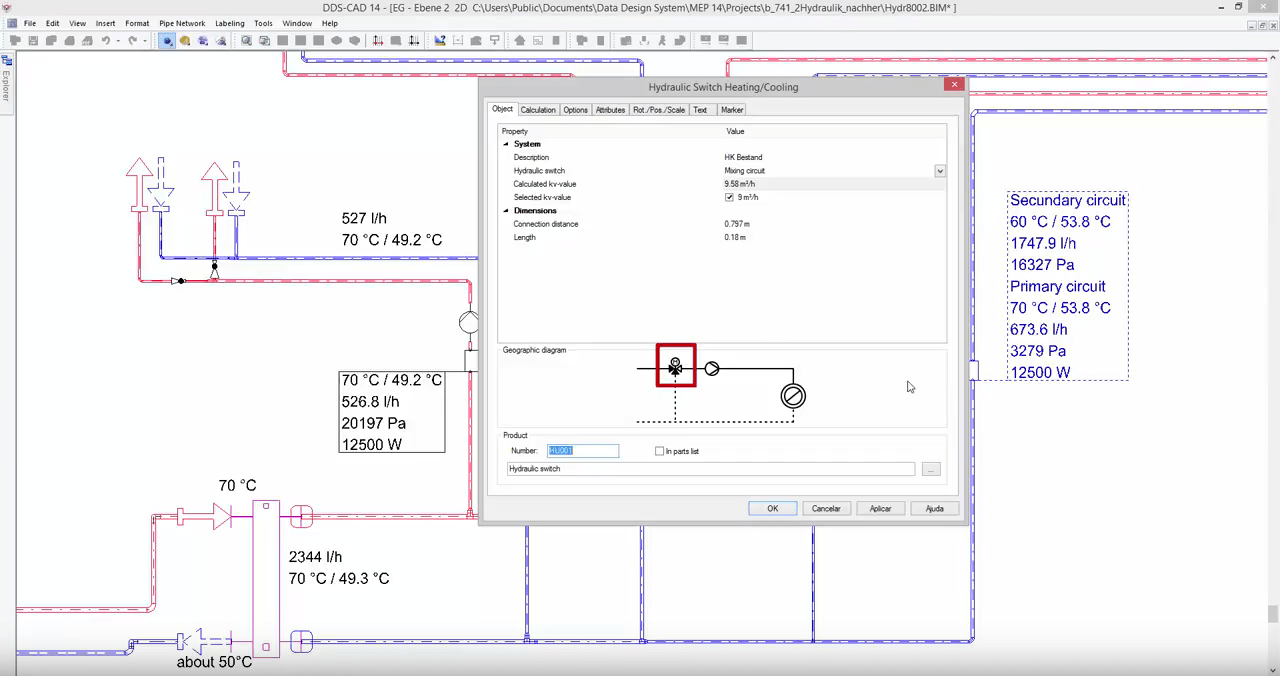This screenshot has width=1280, height=676.
Task: Open the Hydraulic switch type dropdown
Action: click(939, 171)
